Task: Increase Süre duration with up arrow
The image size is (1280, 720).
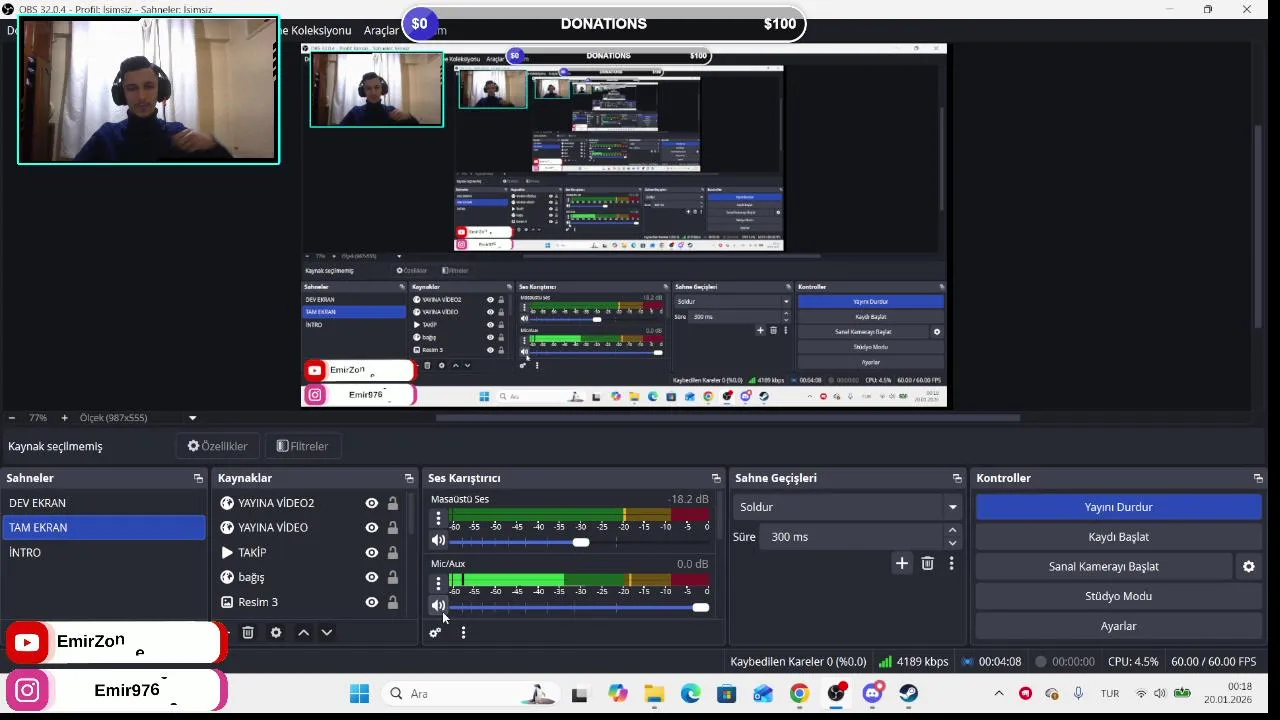Action: [952, 531]
